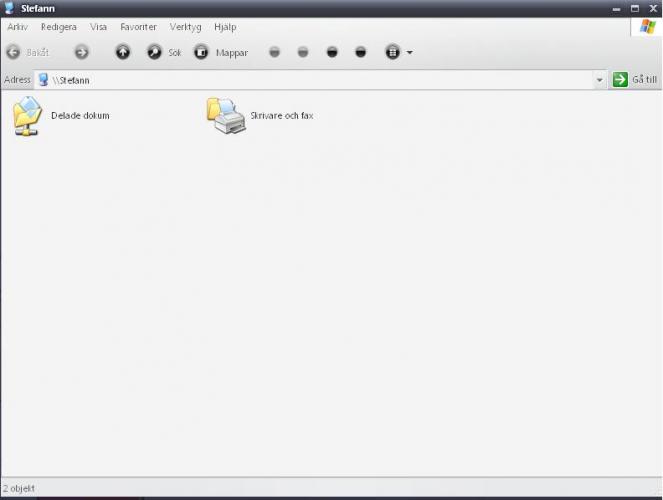Screen dimensions: 663x500
Task: Expand the Views dropdown arrow
Action: [x=409, y=53]
